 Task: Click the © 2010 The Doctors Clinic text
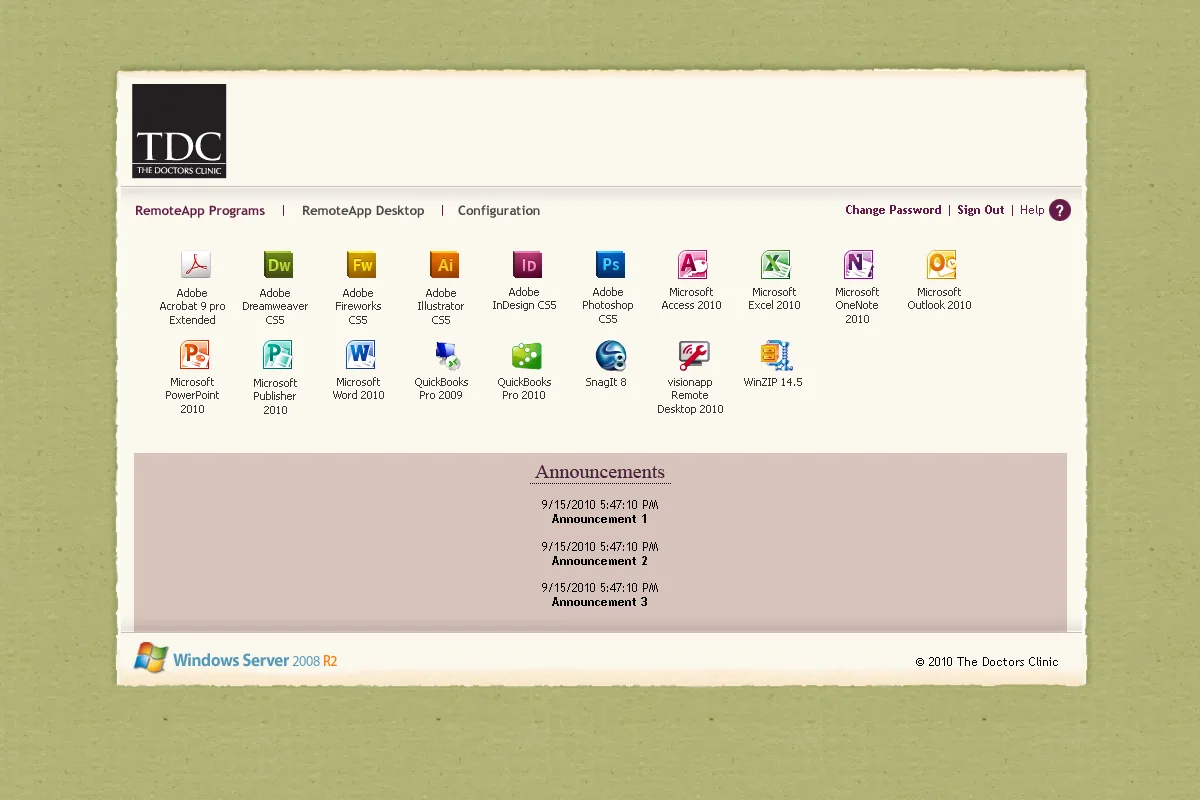987,662
